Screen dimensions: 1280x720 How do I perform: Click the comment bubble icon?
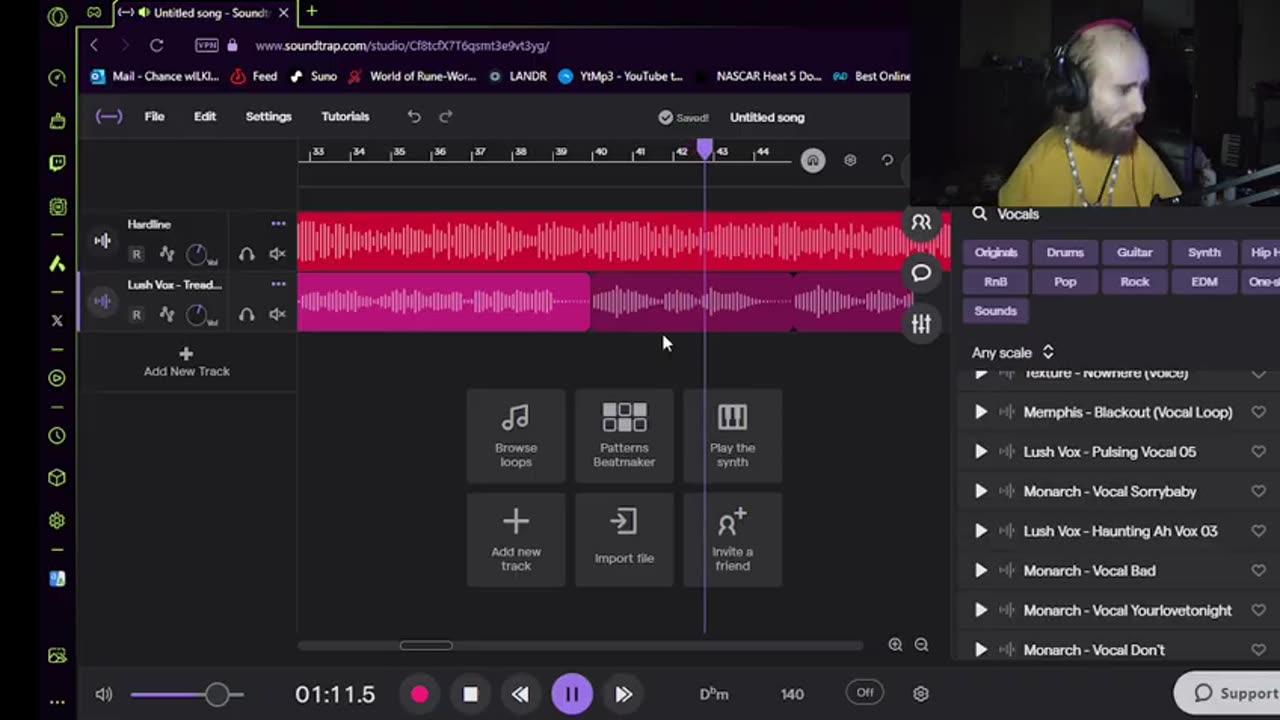pyautogui.click(x=920, y=273)
